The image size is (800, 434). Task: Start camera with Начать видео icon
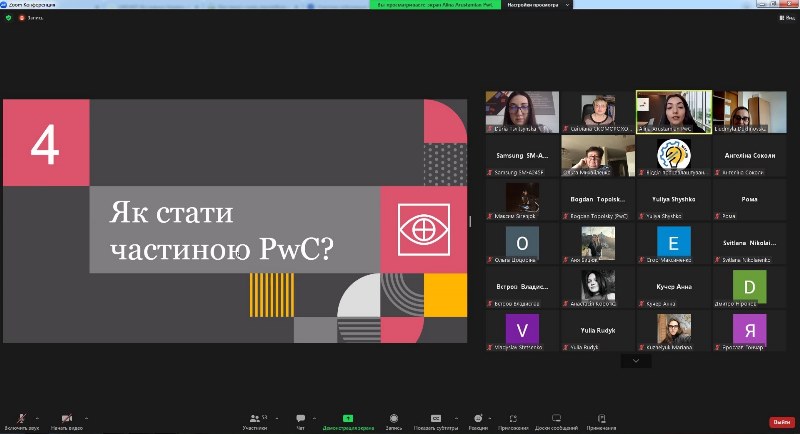click(67, 418)
